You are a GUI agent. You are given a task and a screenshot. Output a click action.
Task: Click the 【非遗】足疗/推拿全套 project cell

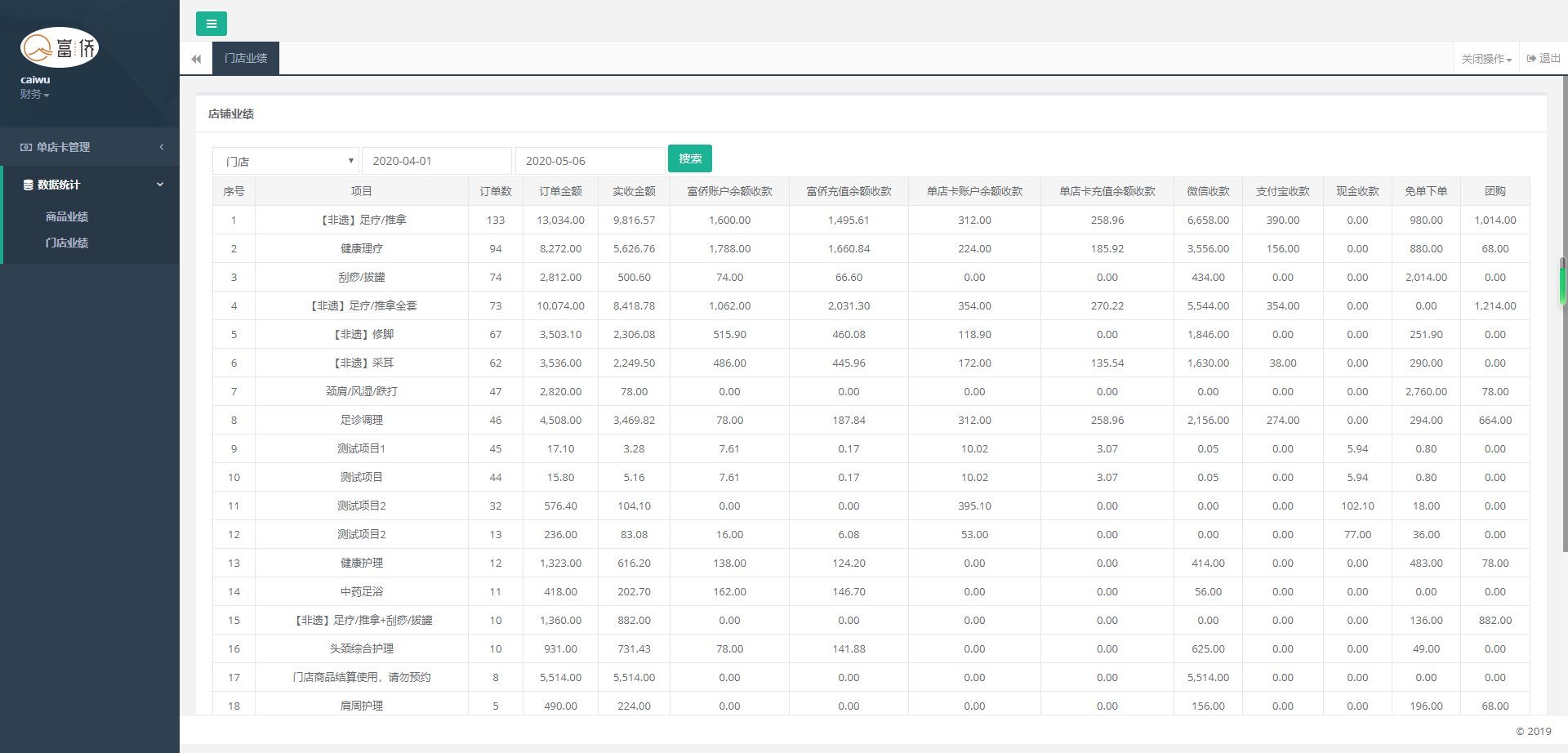point(362,305)
